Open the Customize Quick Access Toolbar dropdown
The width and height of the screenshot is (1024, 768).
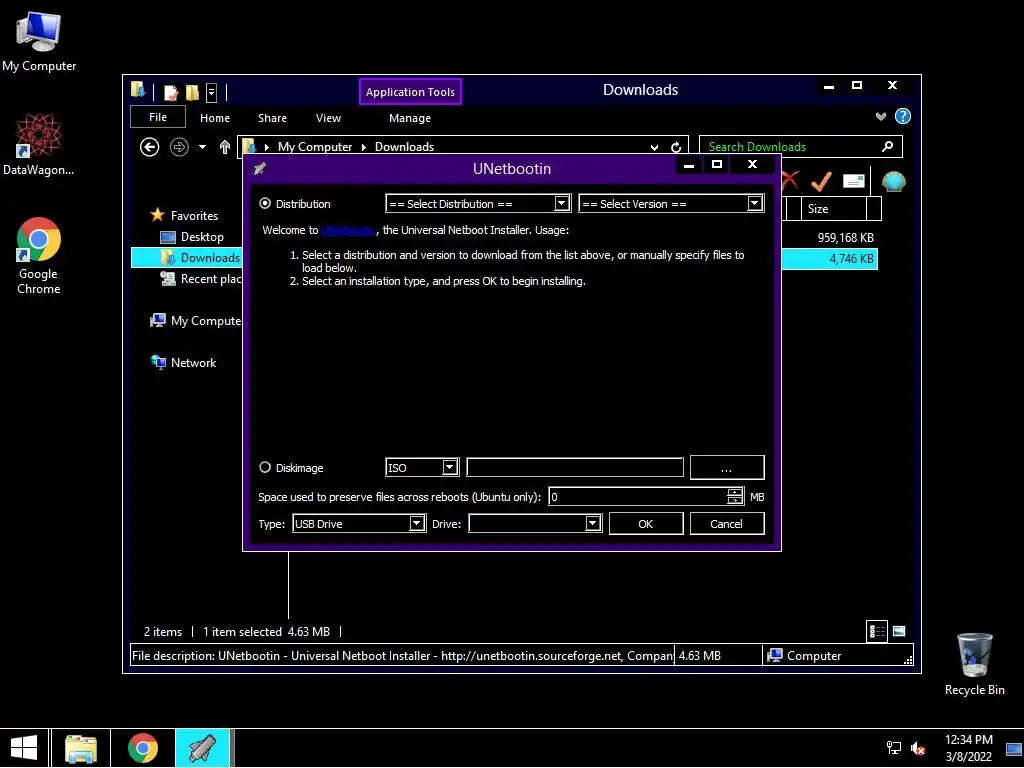click(x=212, y=93)
